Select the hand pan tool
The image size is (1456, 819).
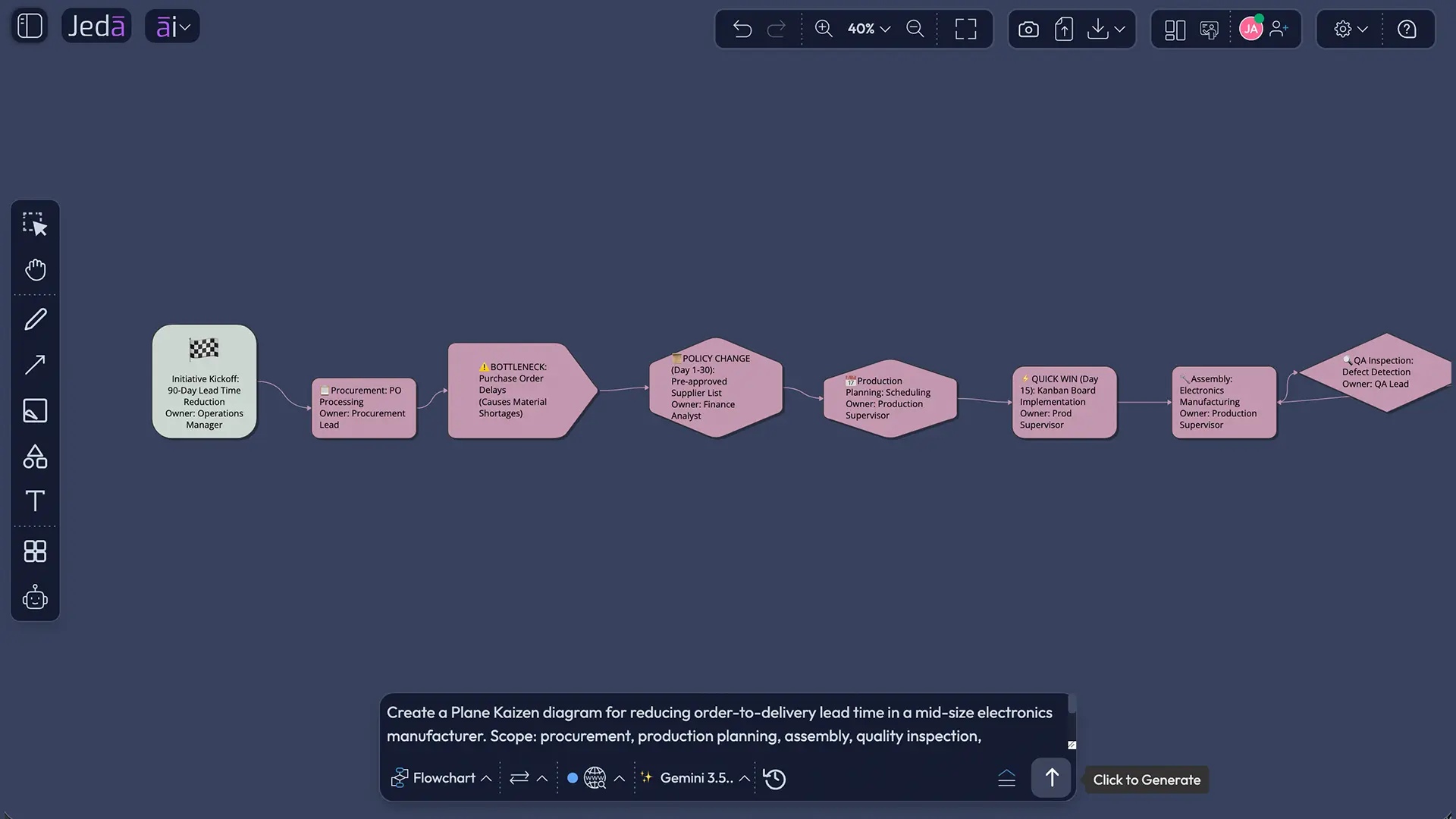[x=35, y=270]
